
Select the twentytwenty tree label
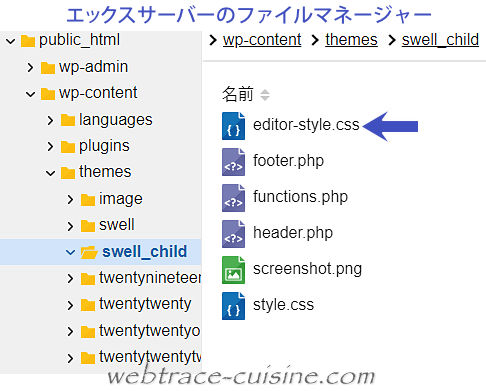coord(145,304)
